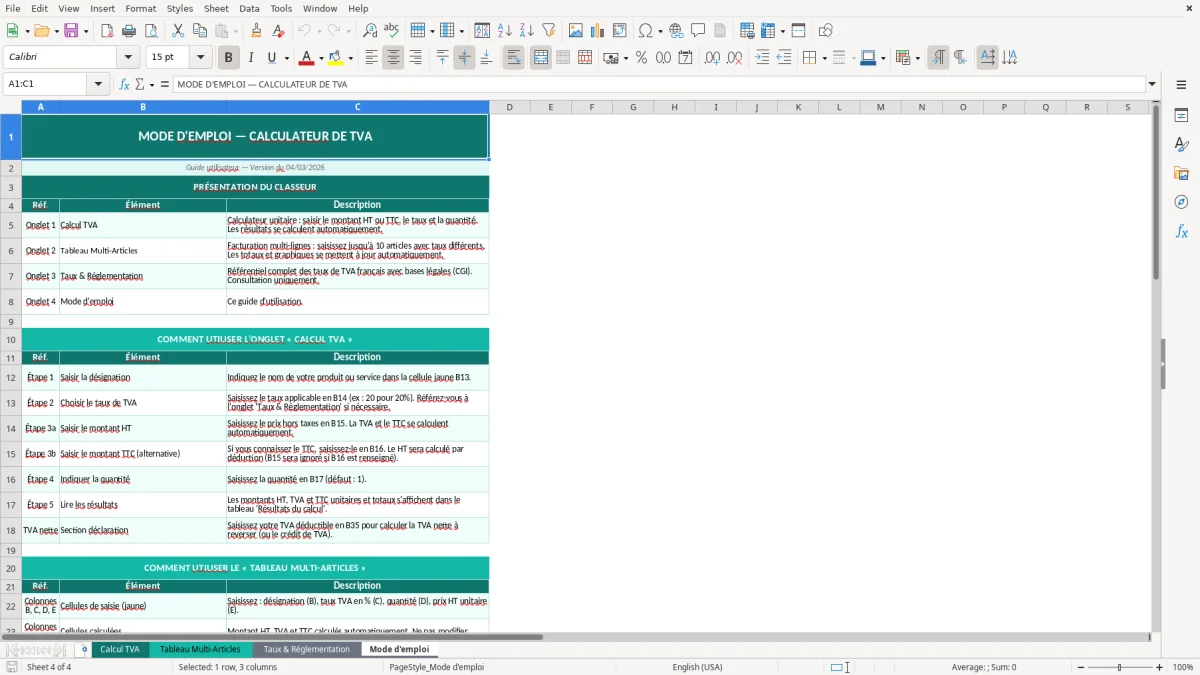Viewport: 1200px width, 675px height.
Task: Open Find & Replace tool
Action: coord(370,31)
